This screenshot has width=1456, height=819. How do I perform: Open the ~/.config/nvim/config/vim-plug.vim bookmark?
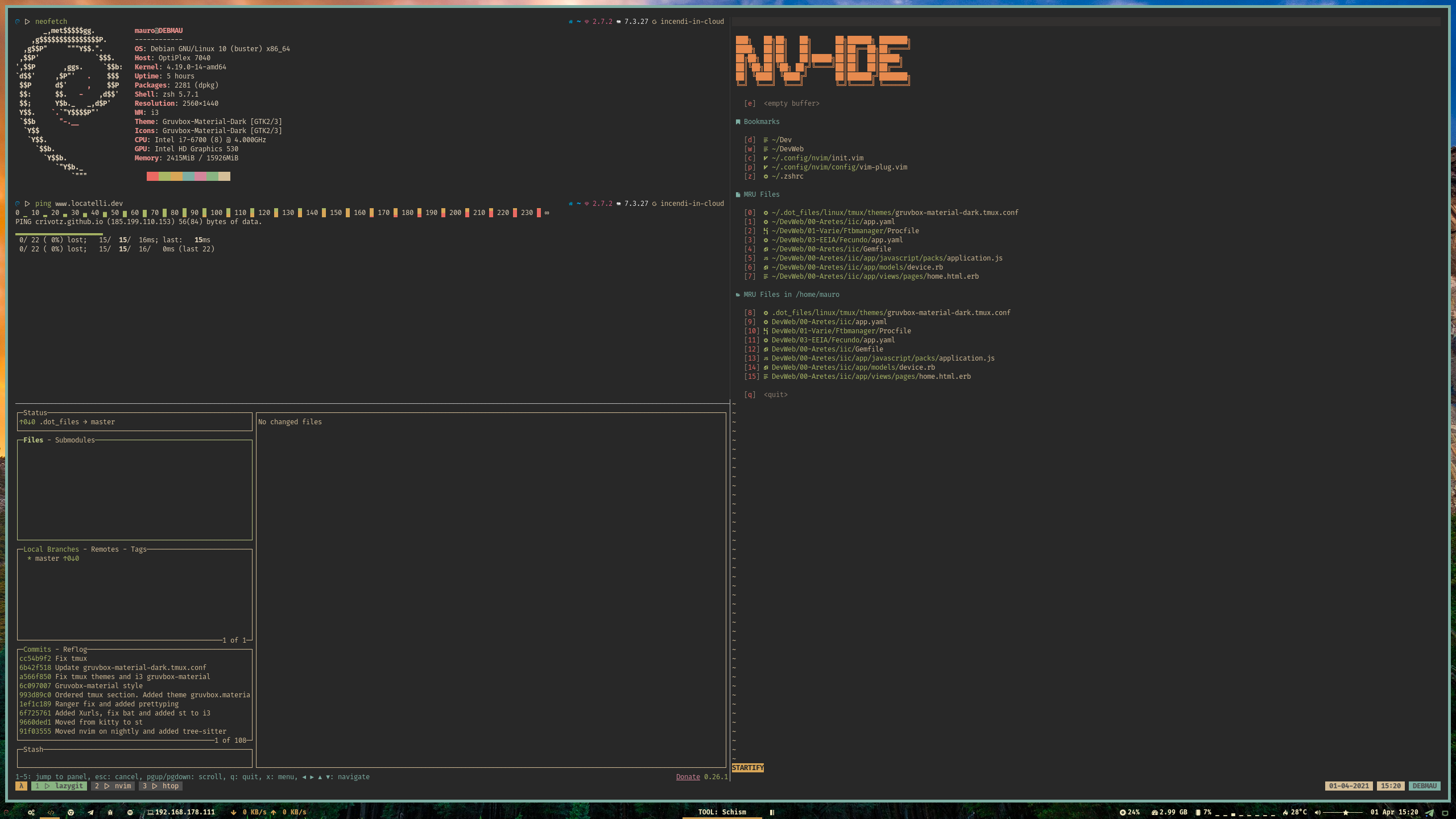pyautogui.click(x=826, y=167)
